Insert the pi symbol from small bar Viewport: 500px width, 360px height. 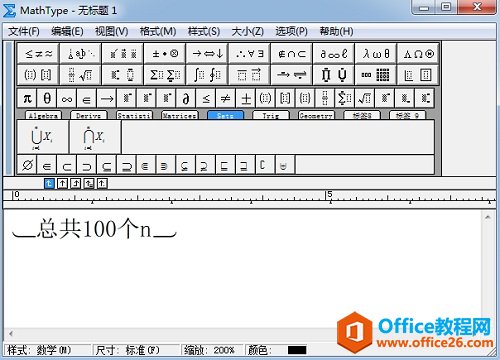coord(27,98)
